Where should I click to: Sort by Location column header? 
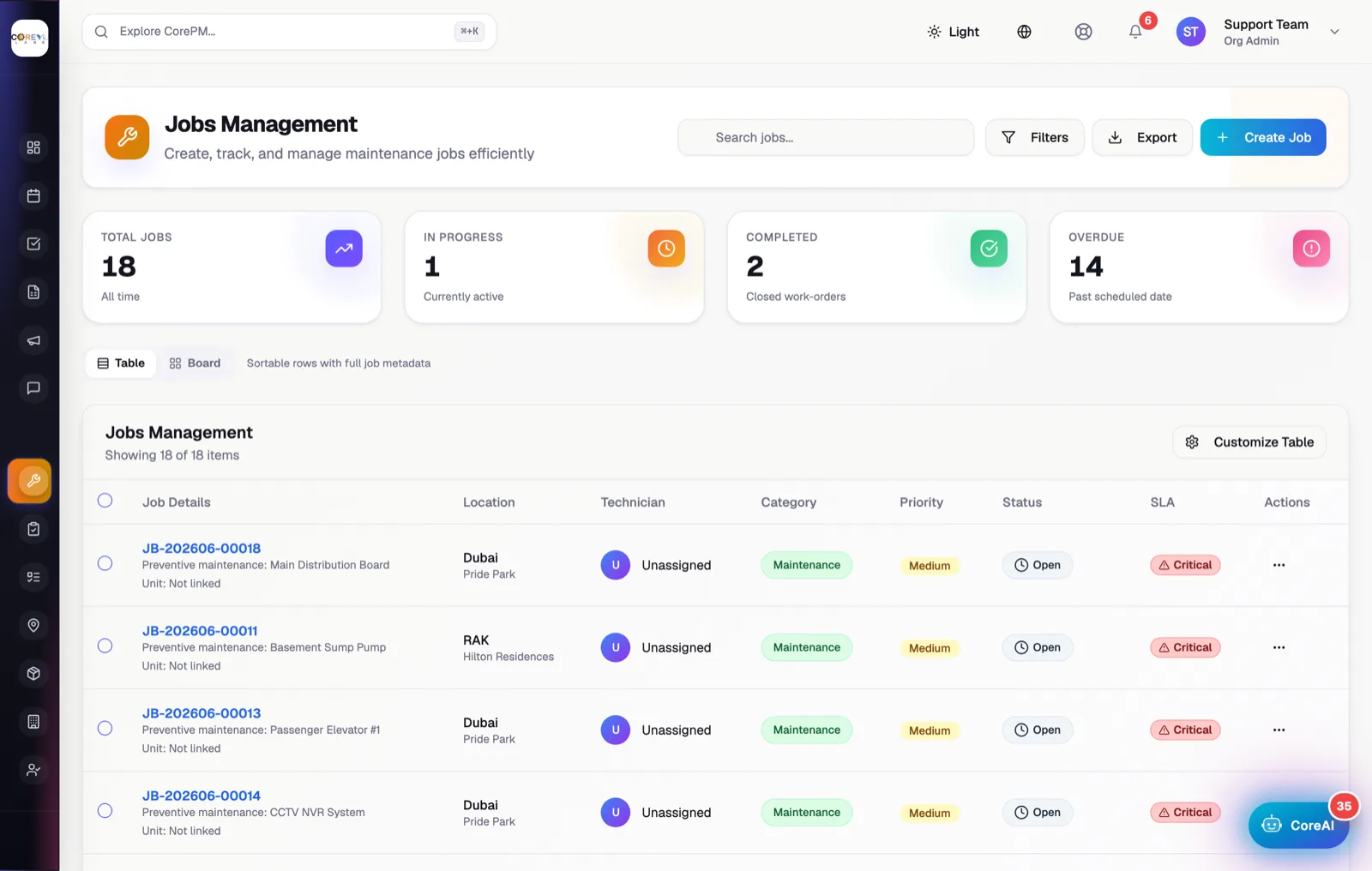(489, 502)
